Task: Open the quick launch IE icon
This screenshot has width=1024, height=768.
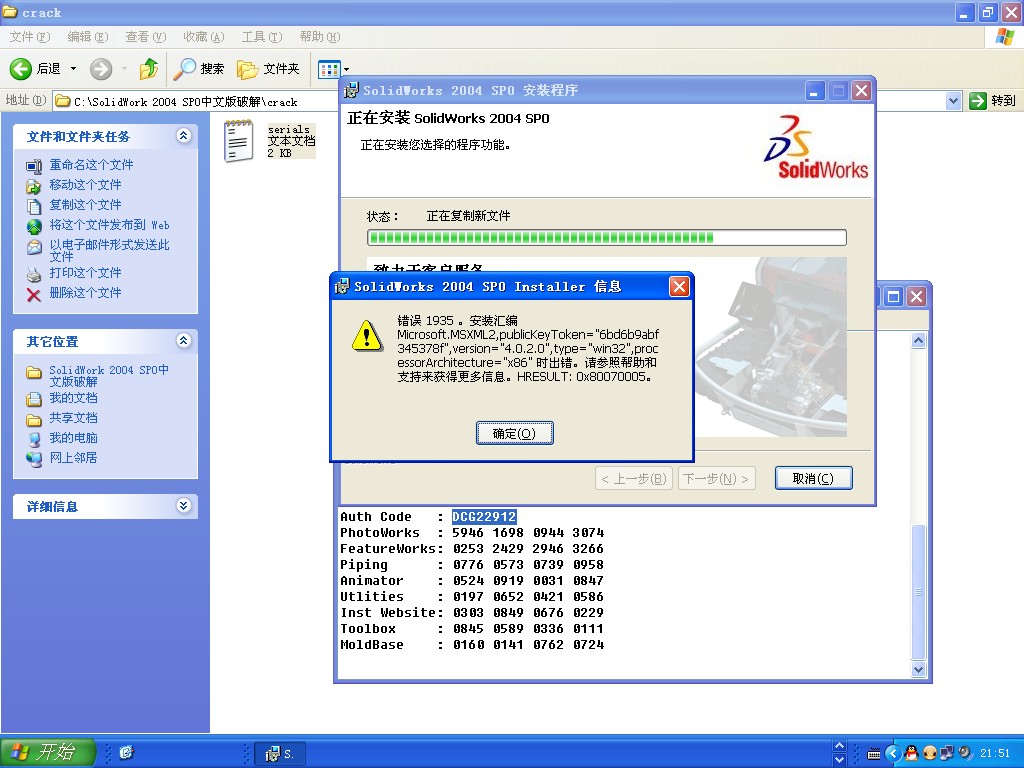Action: coord(126,753)
